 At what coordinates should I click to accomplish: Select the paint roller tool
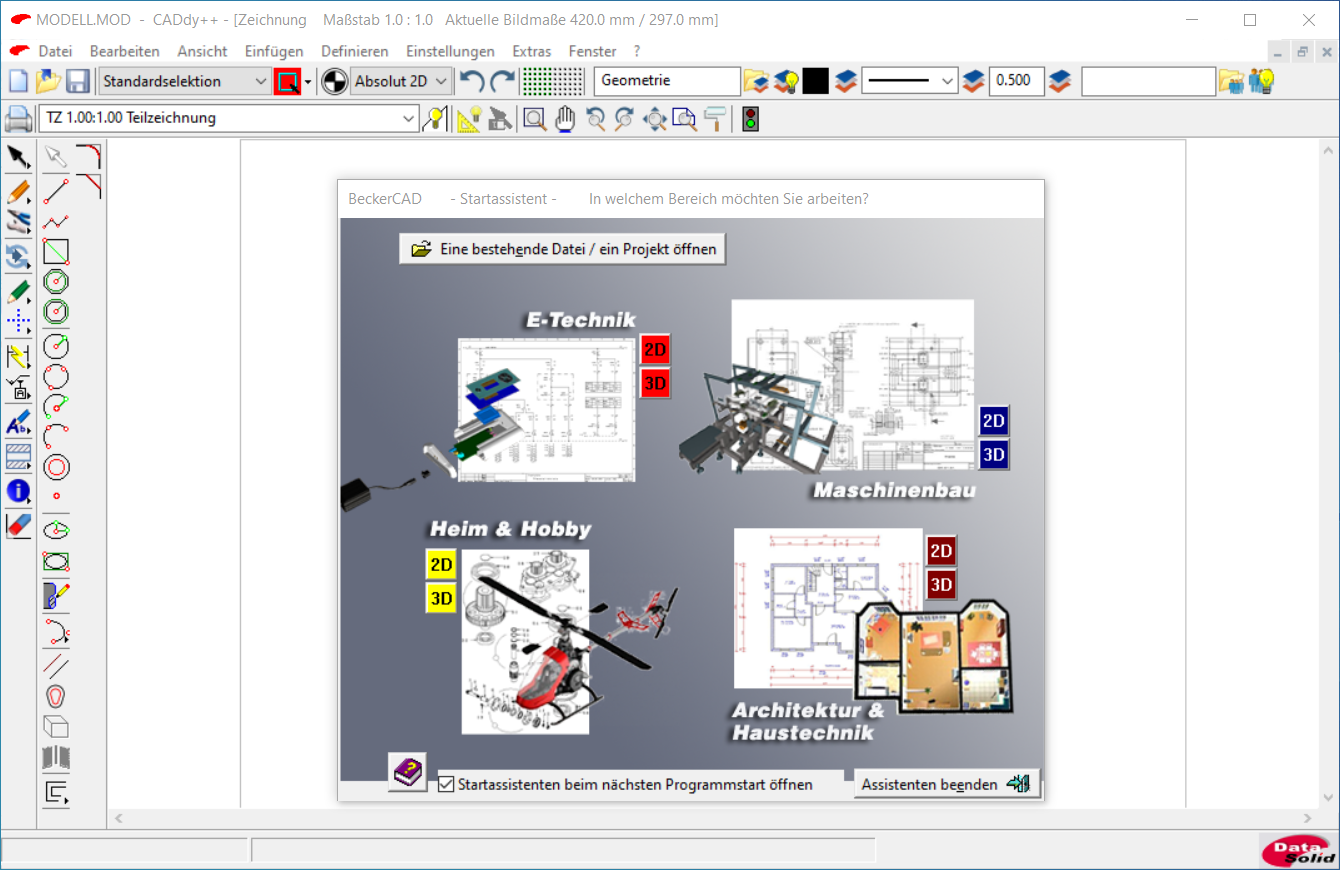click(715, 119)
